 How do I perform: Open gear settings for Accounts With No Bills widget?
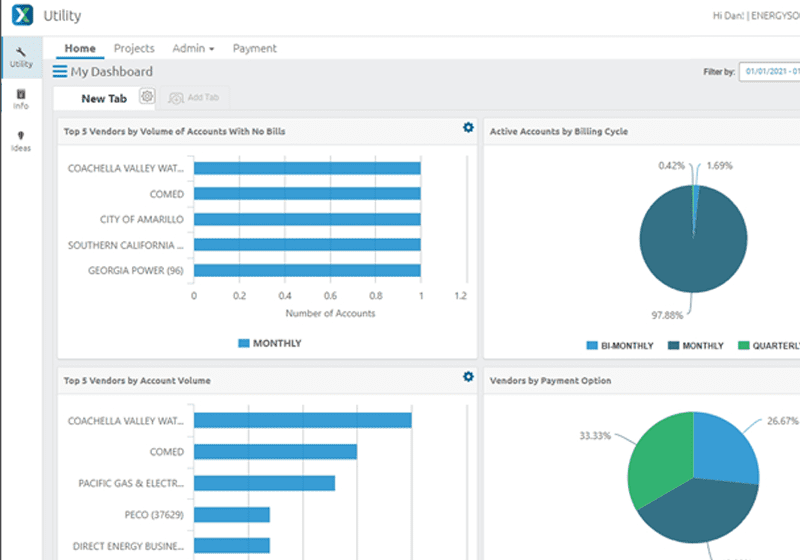tap(468, 128)
